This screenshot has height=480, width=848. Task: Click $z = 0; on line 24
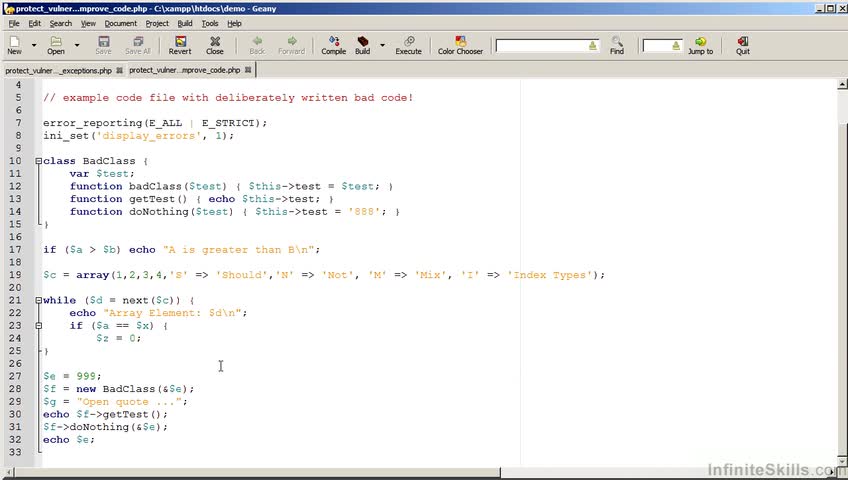coord(118,338)
